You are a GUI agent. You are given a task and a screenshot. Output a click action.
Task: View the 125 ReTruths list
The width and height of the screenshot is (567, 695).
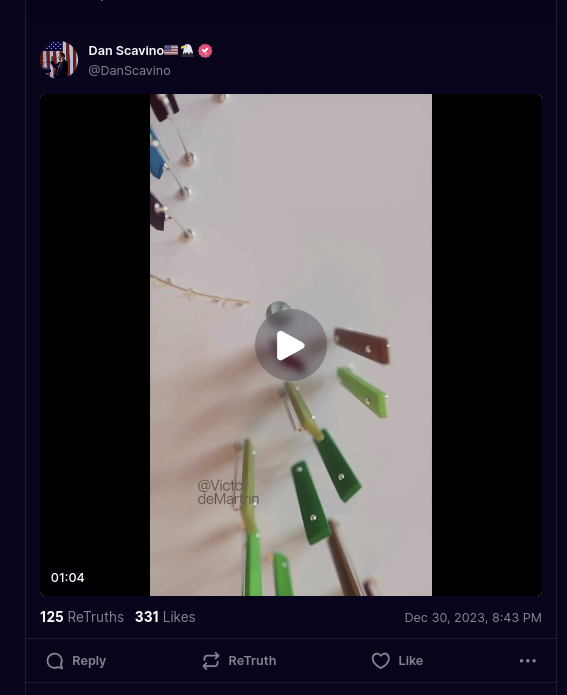click(82, 617)
